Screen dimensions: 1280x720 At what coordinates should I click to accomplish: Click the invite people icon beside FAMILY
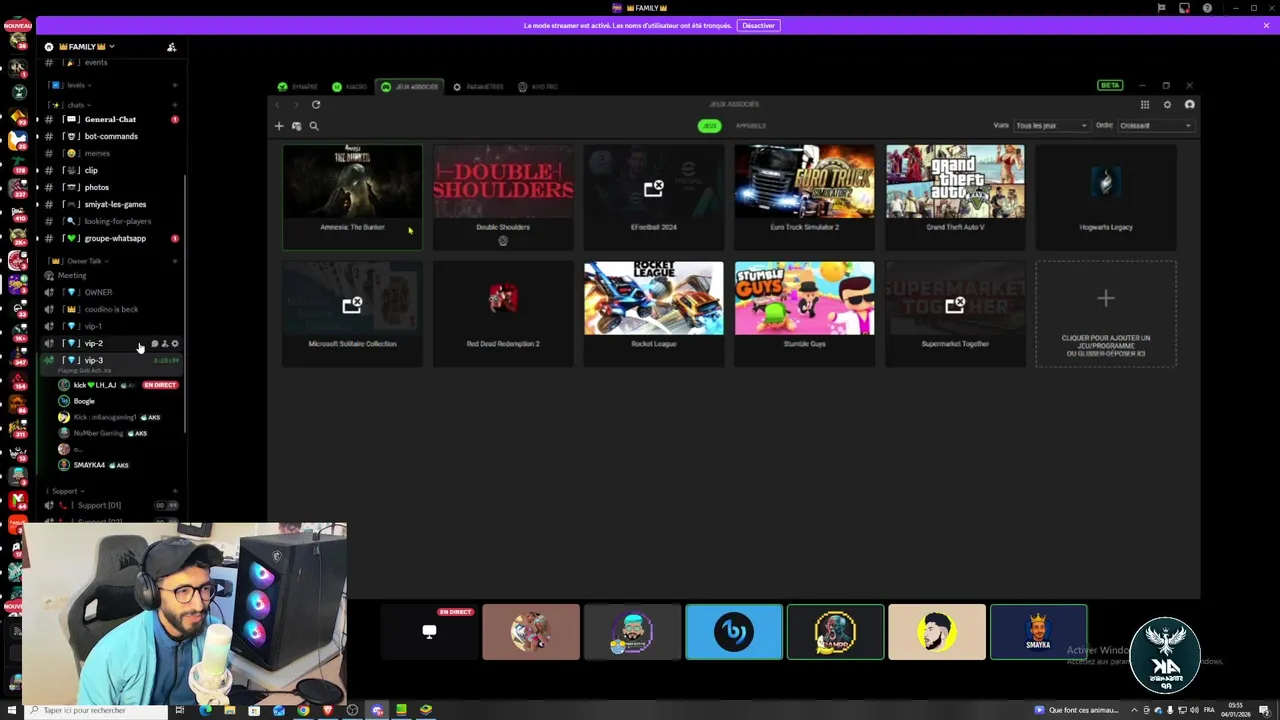[171, 47]
